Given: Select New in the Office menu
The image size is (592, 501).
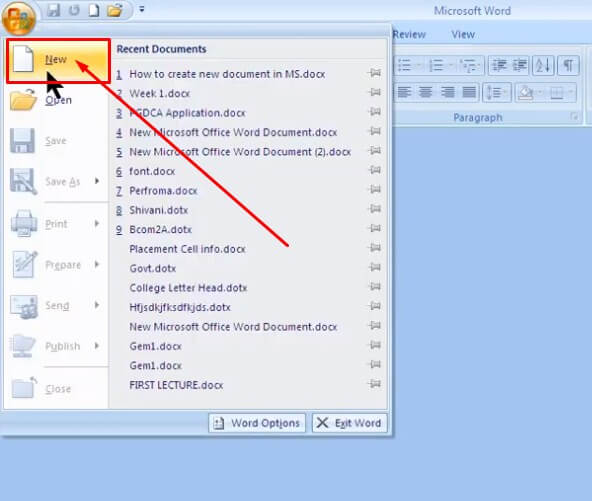Looking at the screenshot, I should pos(58,60).
